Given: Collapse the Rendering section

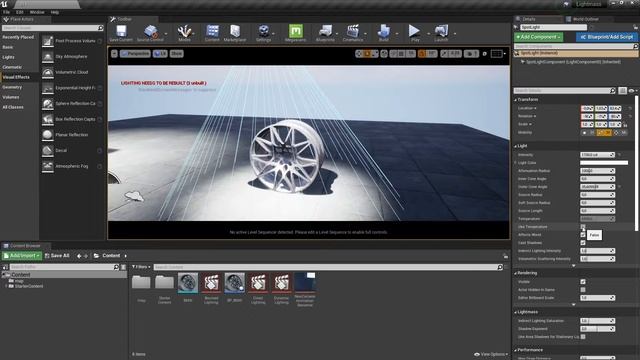Looking at the screenshot, I should 516,273.
